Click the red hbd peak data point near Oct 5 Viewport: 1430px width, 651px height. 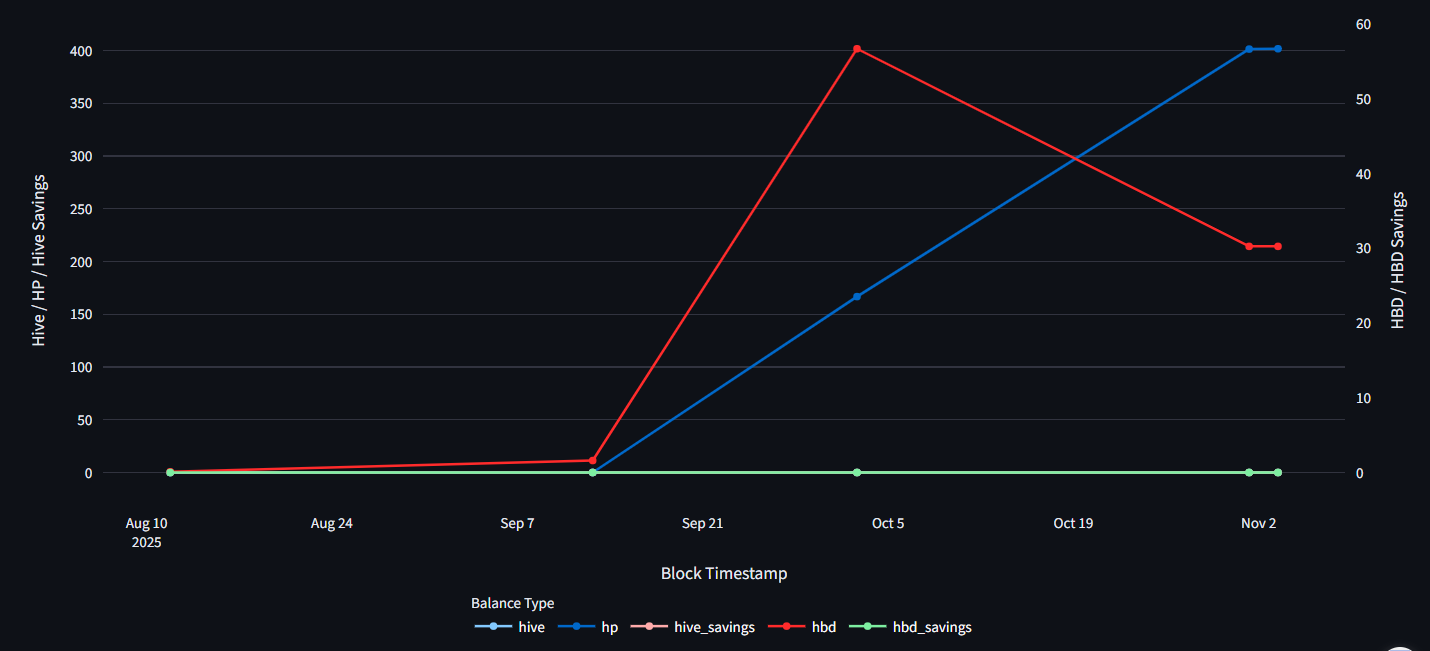[857, 47]
